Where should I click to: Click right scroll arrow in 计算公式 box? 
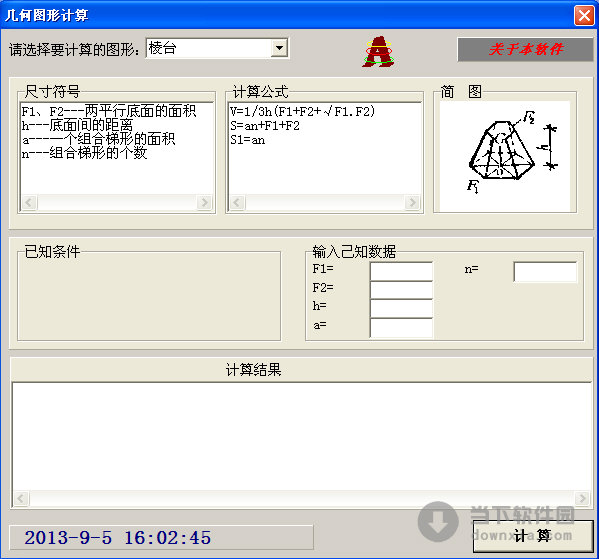412,202
